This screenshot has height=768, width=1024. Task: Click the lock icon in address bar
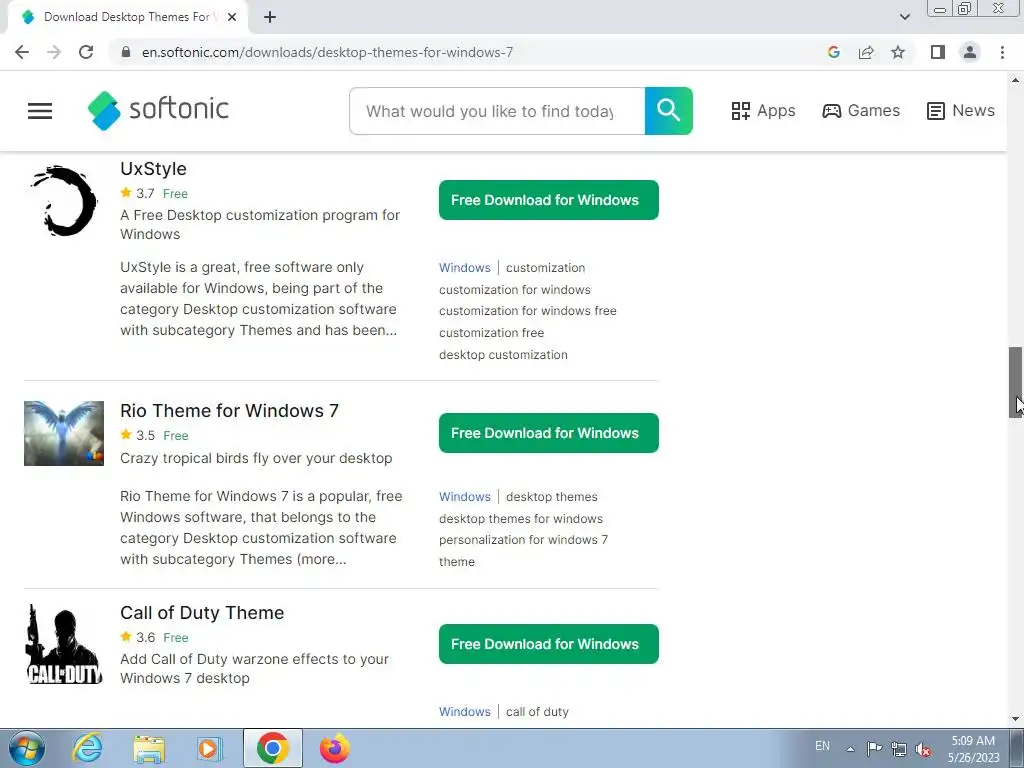(x=127, y=52)
